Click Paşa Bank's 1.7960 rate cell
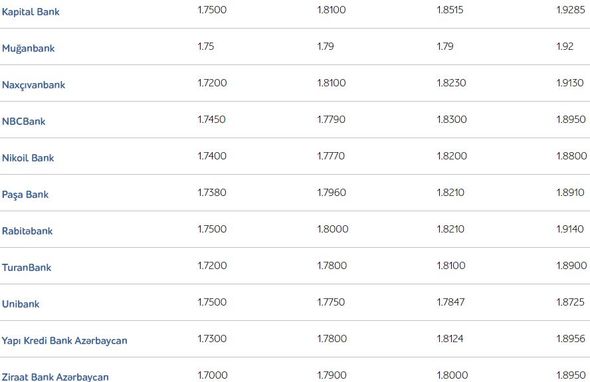This screenshot has width=590, height=382. (x=331, y=192)
